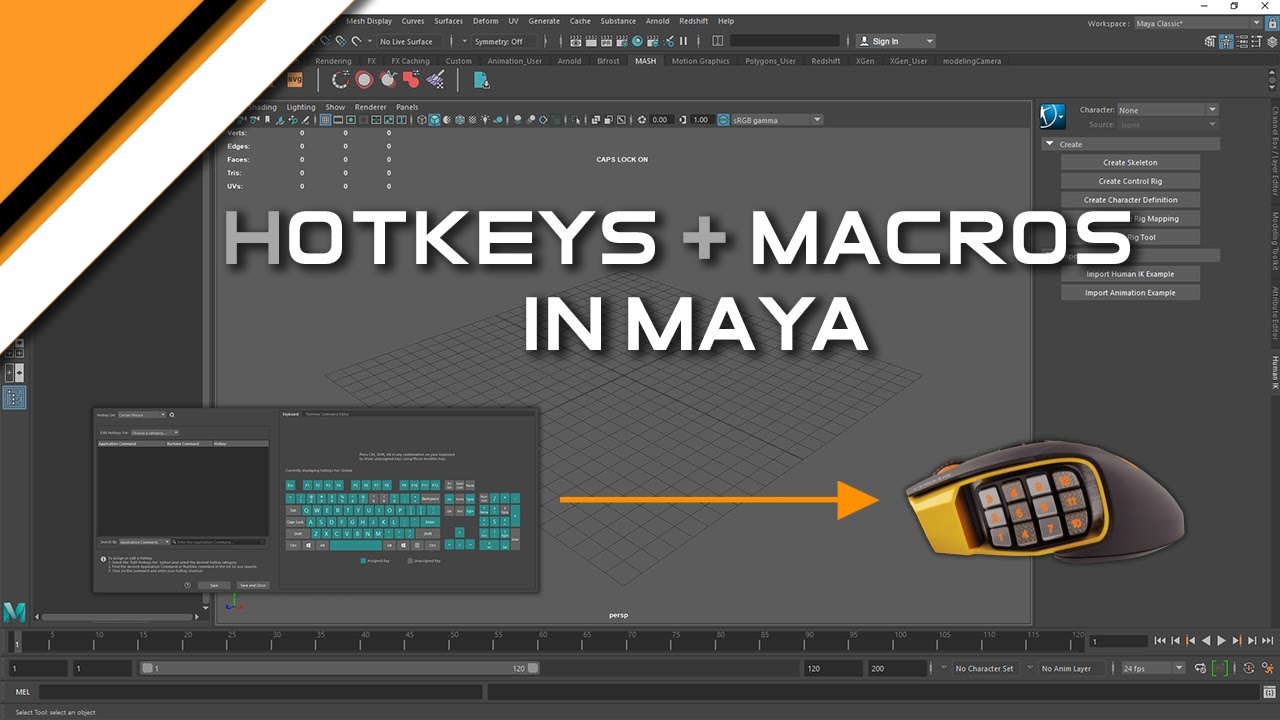Open the Runtime Command Editor tab
Viewport: 1280px width, 720px height.
pos(328,413)
